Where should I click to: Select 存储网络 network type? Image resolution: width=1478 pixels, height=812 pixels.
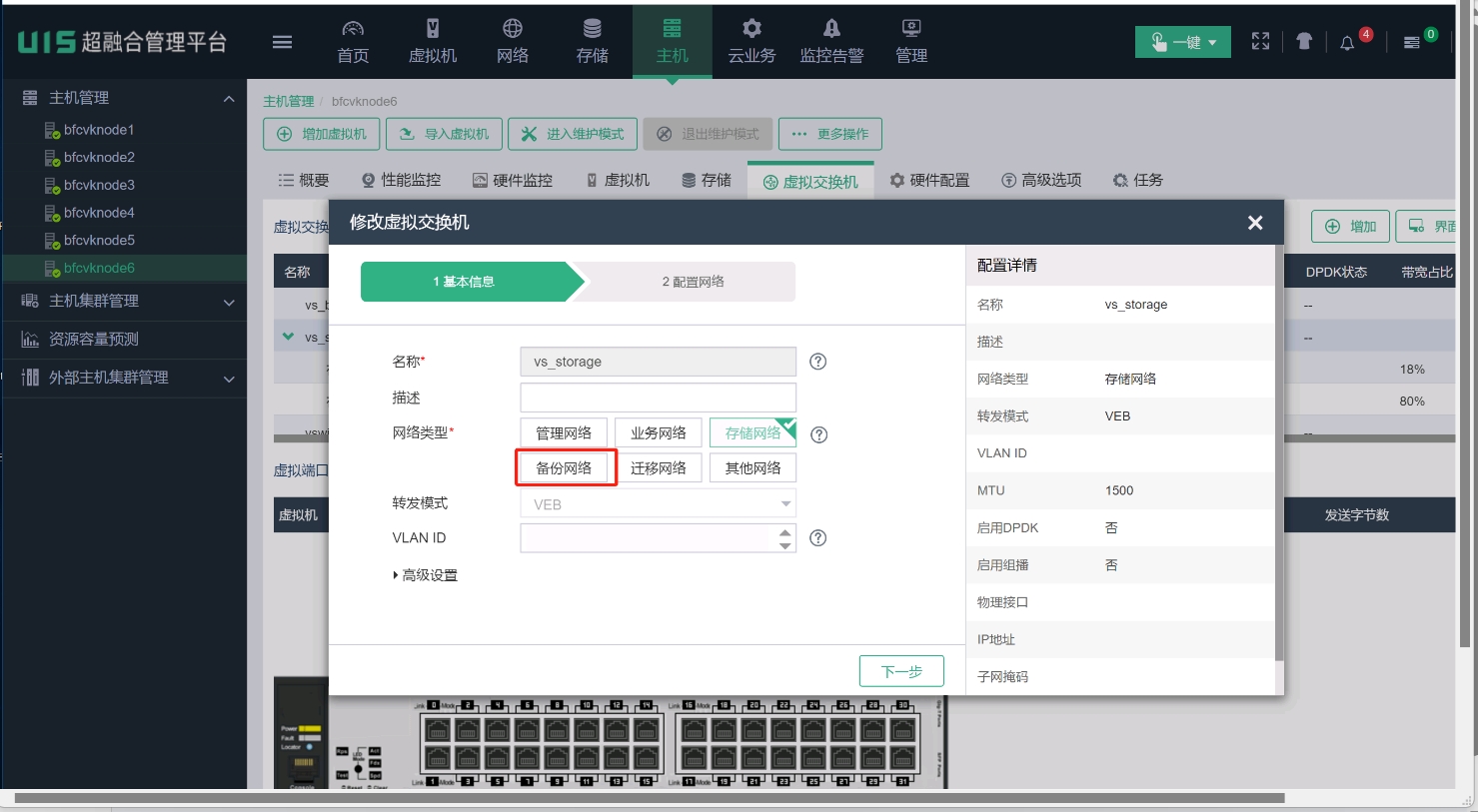point(753,432)
